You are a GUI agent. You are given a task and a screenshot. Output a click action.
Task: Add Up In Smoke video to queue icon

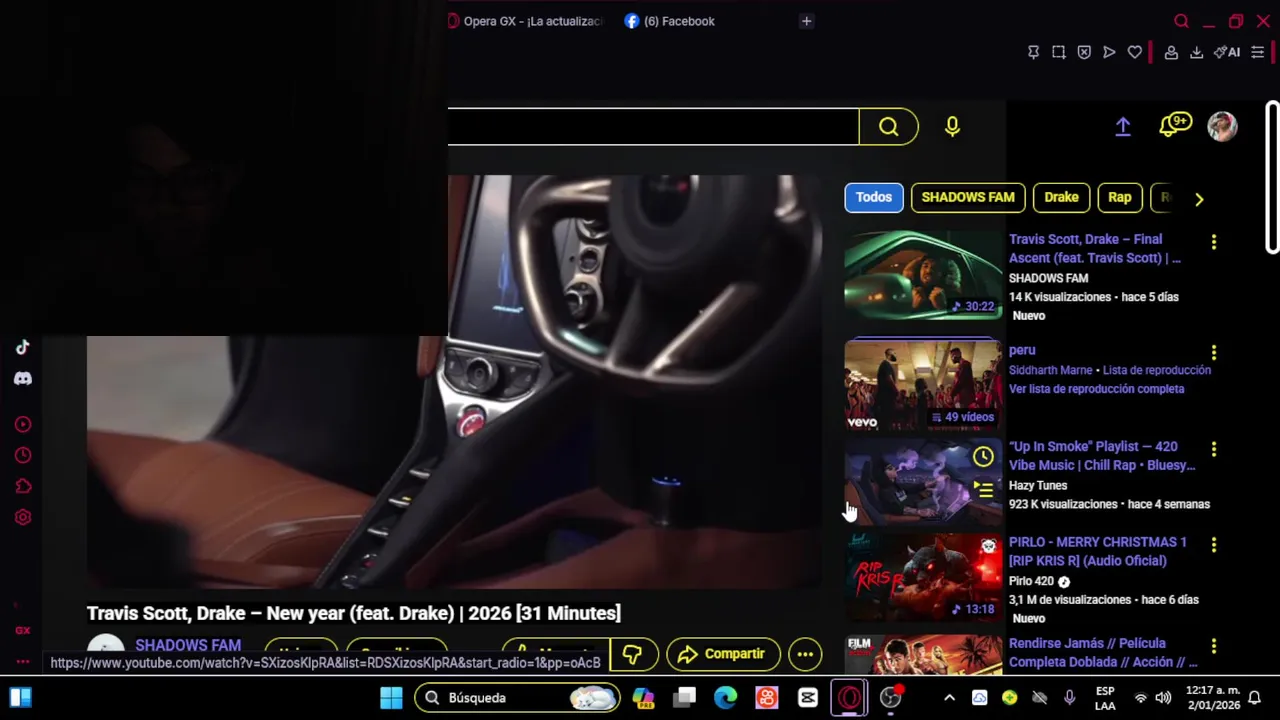coord(983,489)
